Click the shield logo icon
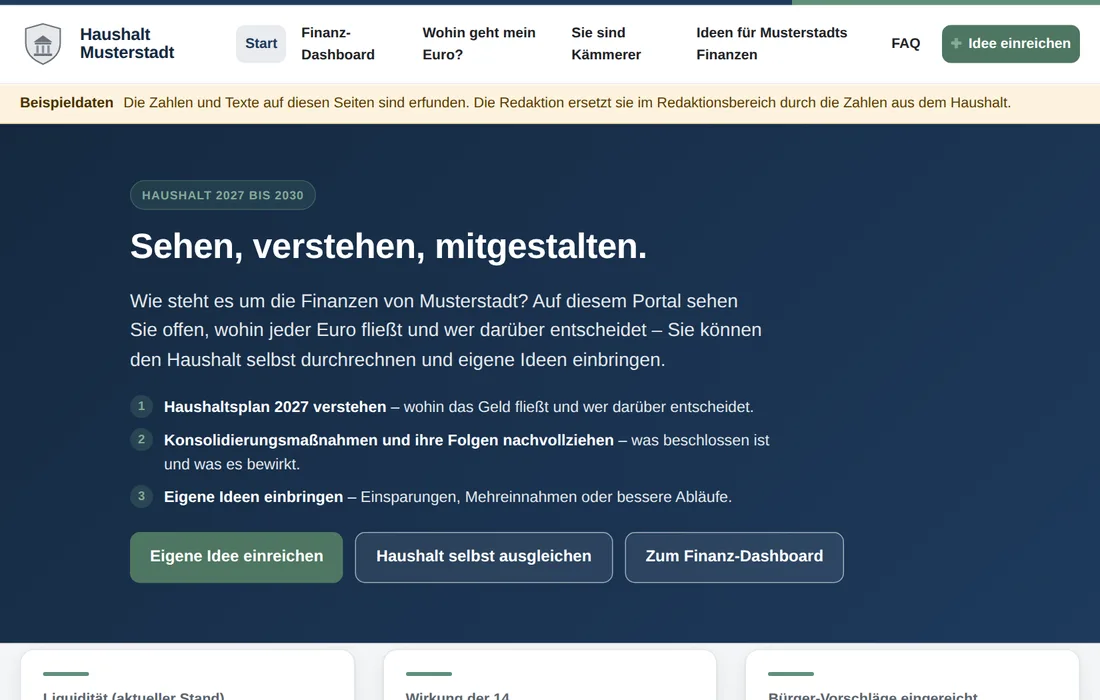1100x700 pixels. pos(43,43)
